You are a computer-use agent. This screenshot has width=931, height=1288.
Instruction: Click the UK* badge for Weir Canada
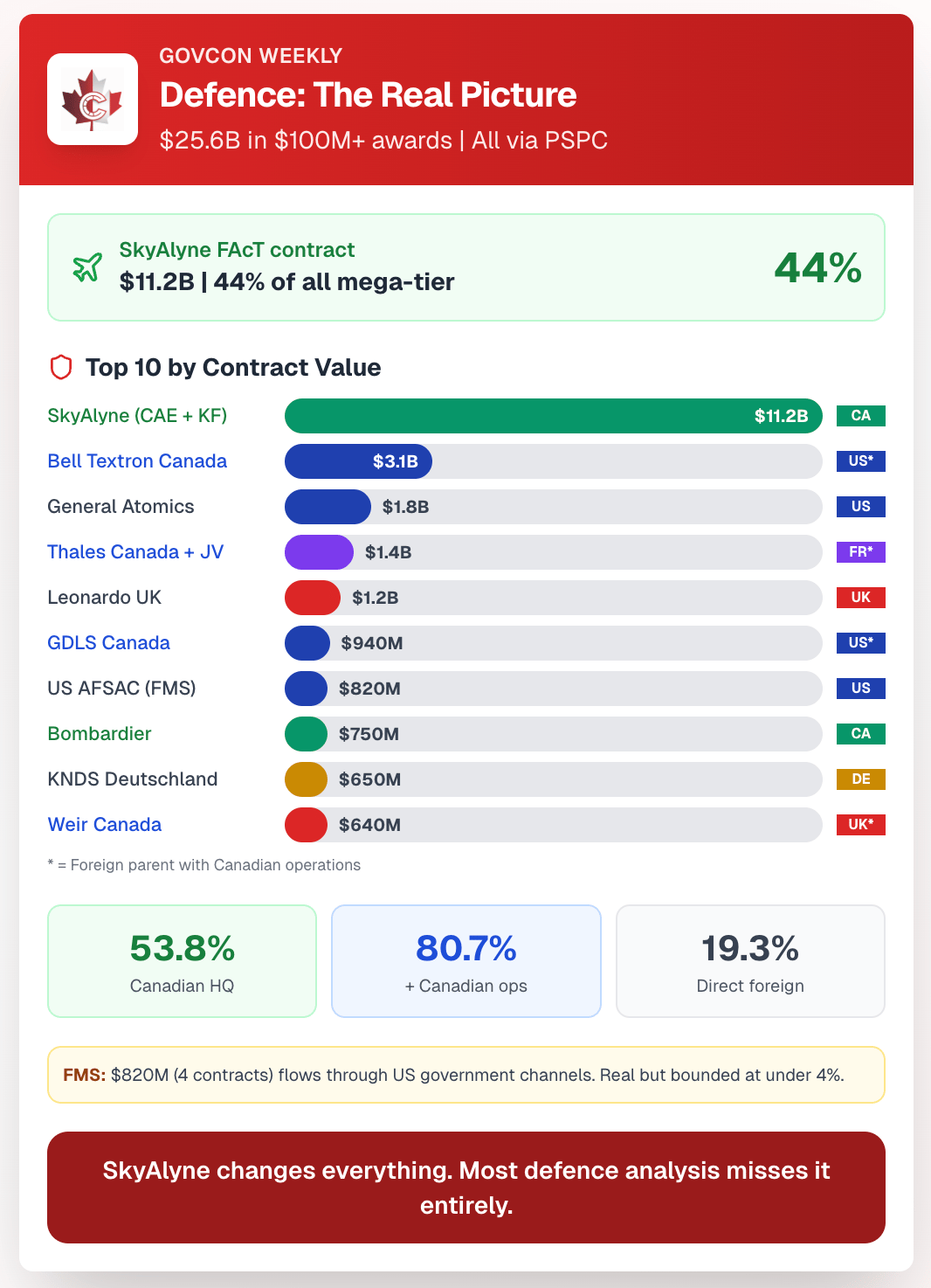coord(860,825)
